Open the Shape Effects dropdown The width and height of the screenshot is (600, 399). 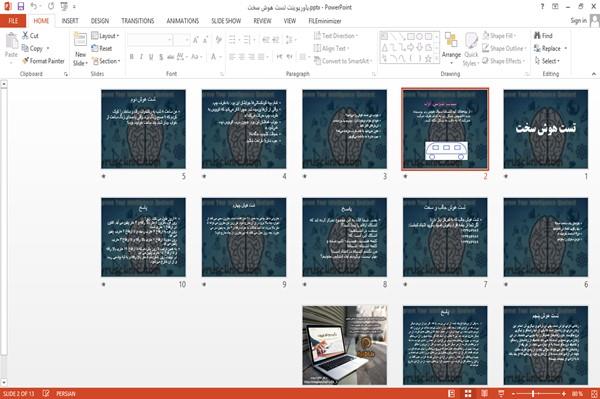point(504,61)
